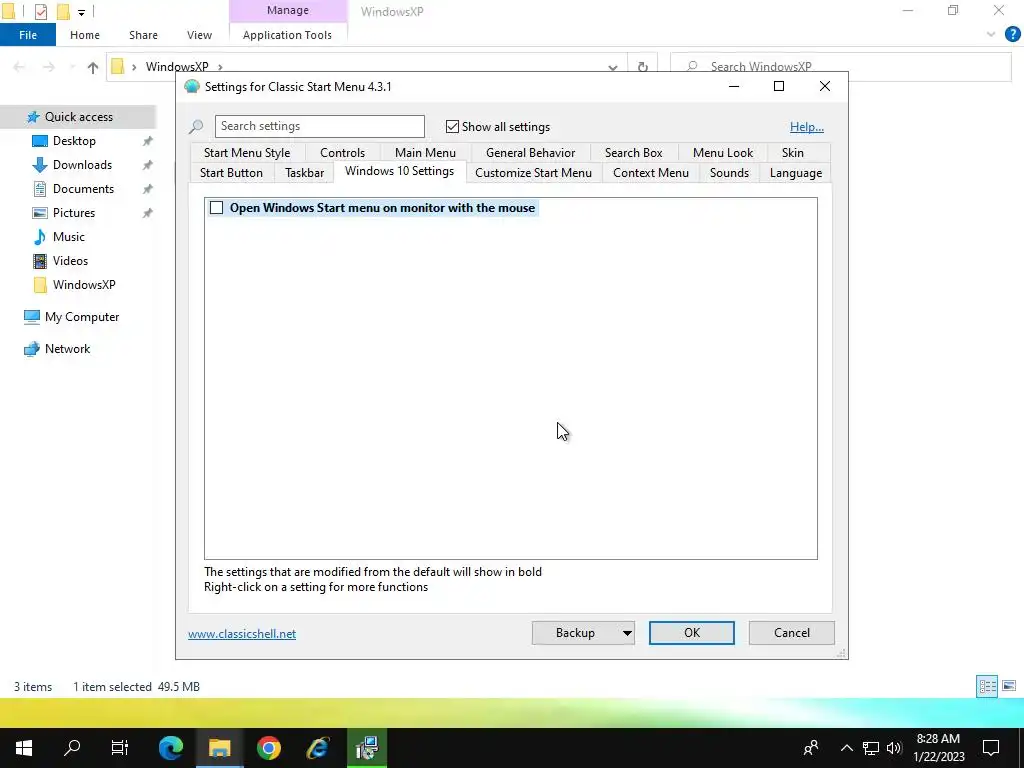
Task: Launch Internet Explorer from taskbar
Action: [318, 748]
